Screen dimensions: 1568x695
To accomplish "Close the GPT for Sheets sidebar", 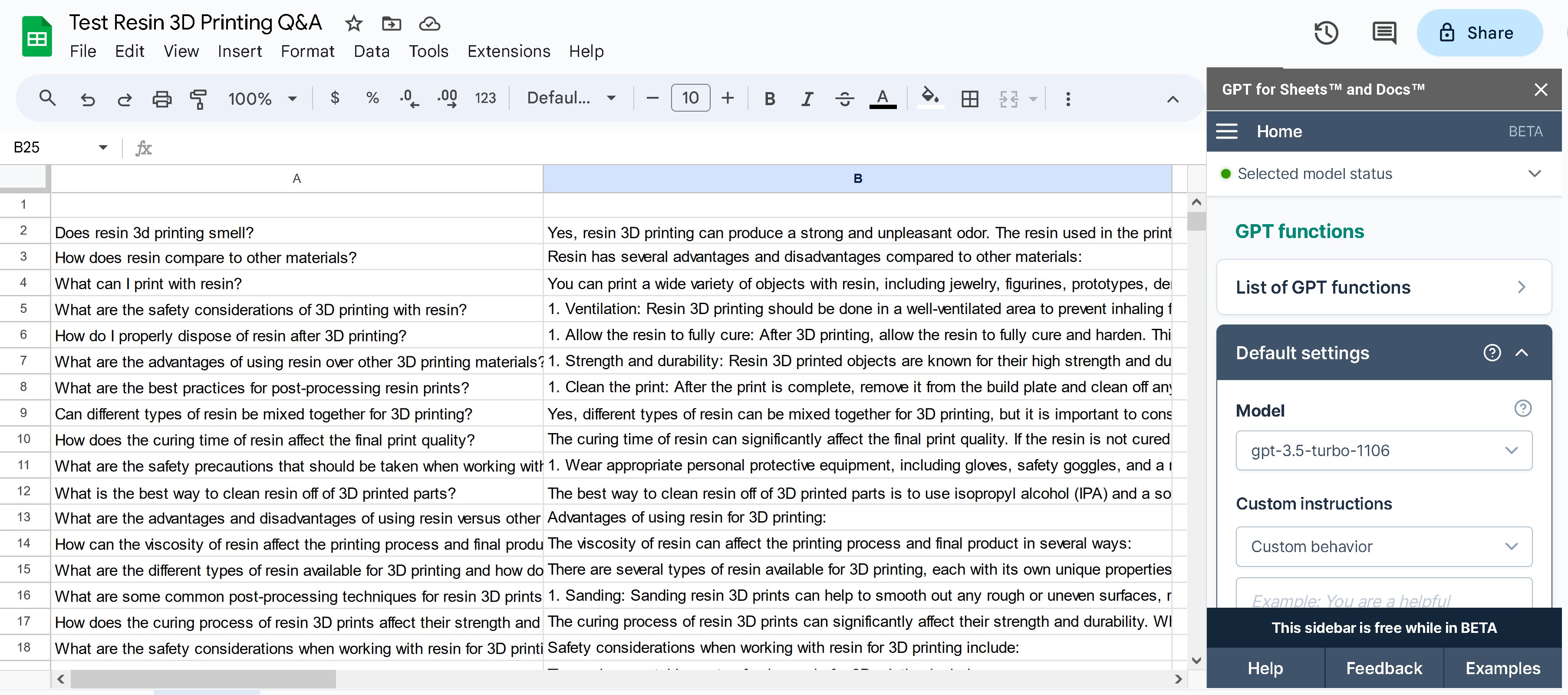I will (x=1541, y=89).
